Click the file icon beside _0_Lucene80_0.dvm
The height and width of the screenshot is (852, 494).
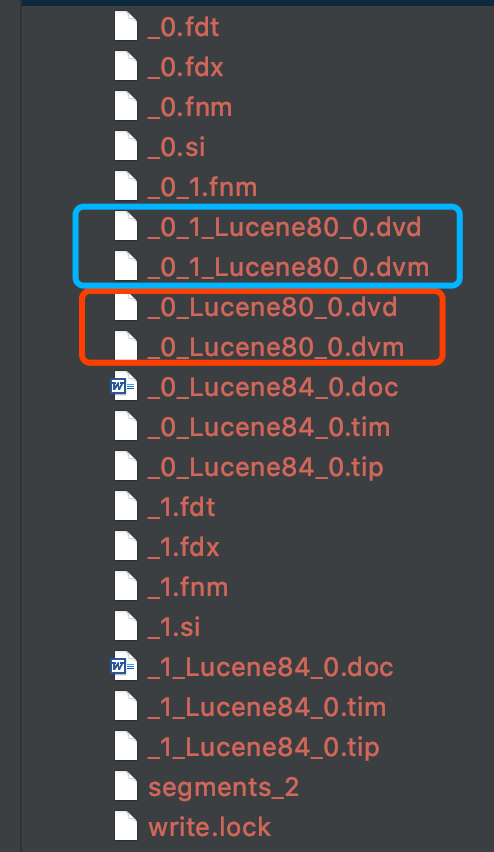(126, 347)
